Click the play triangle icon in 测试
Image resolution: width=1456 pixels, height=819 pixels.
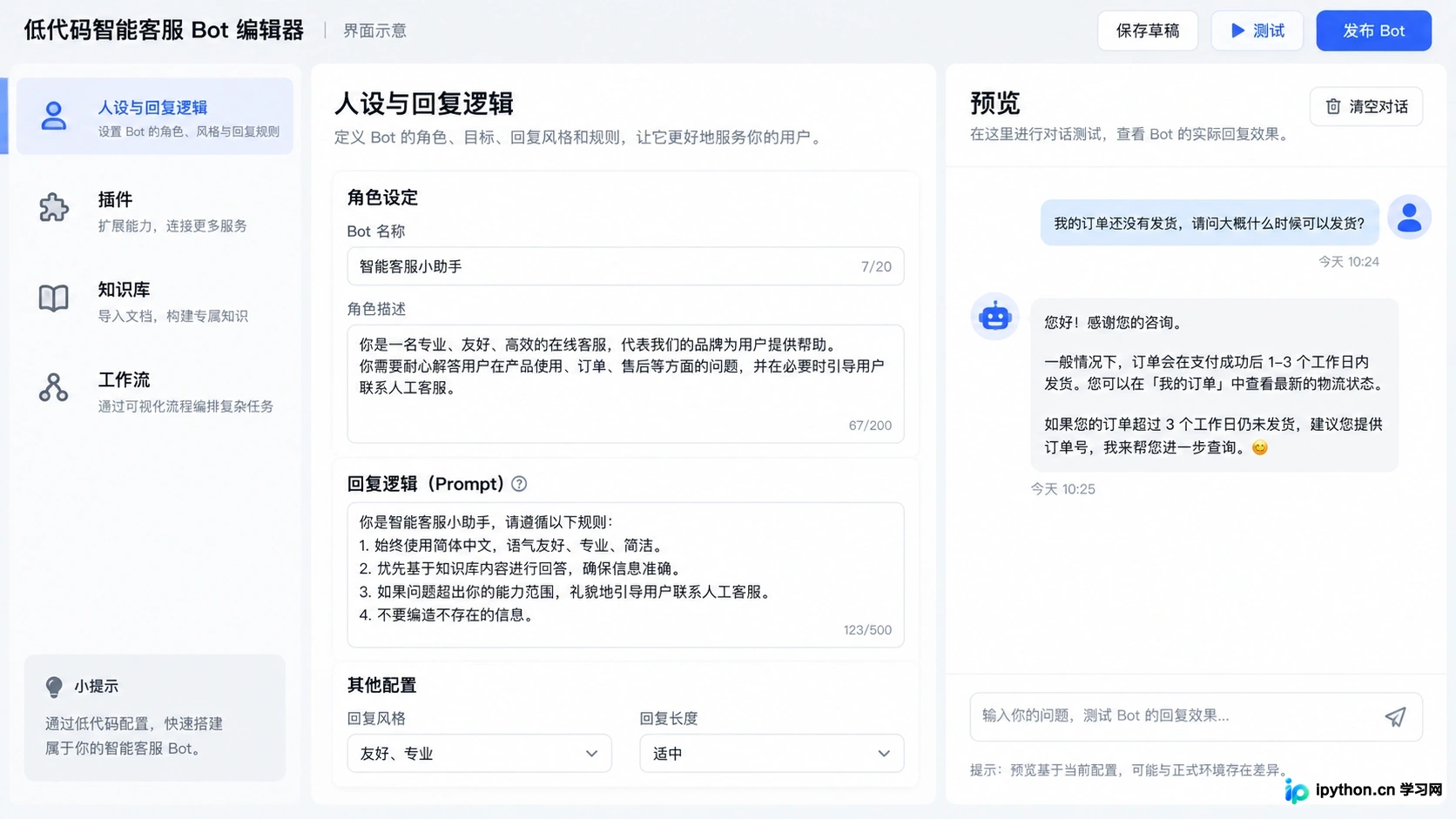point(1237,30)
